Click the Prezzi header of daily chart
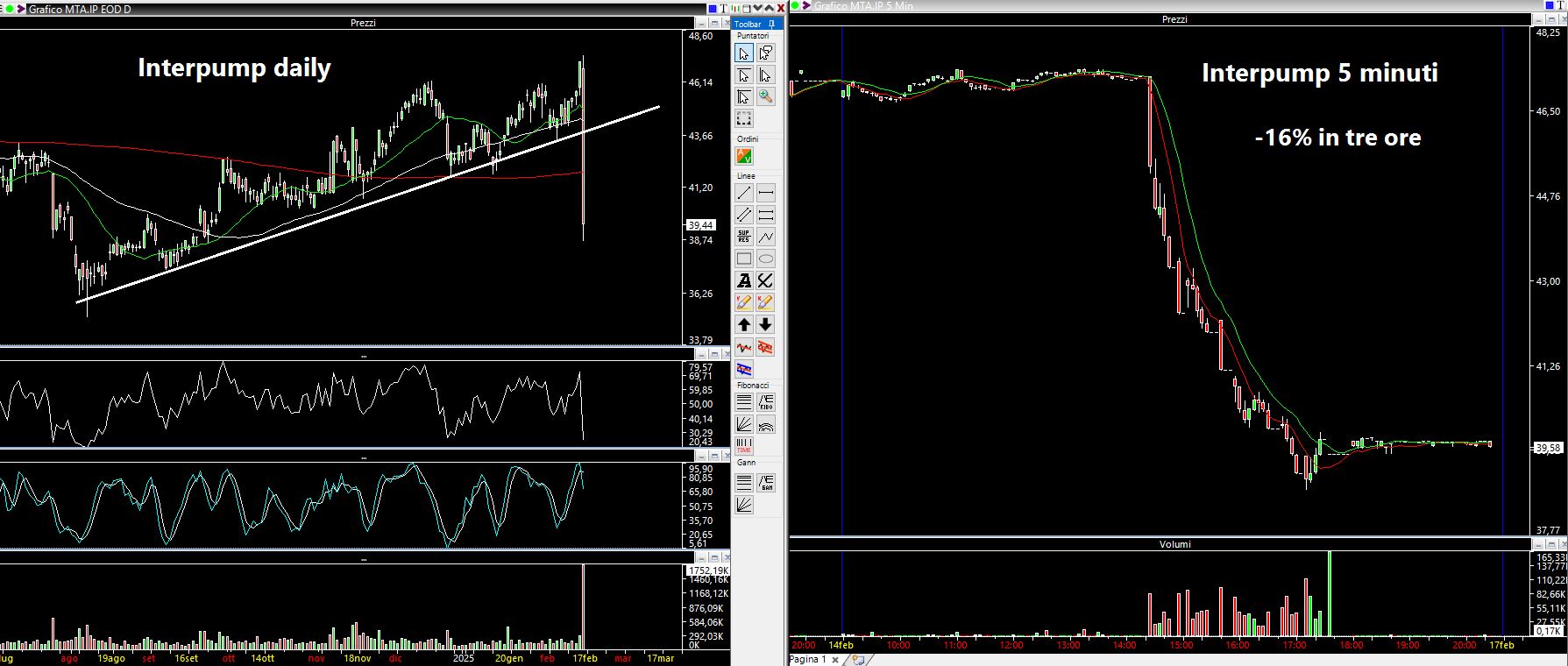The width and height of the screenshot is (1568, 666). (363, 23)
